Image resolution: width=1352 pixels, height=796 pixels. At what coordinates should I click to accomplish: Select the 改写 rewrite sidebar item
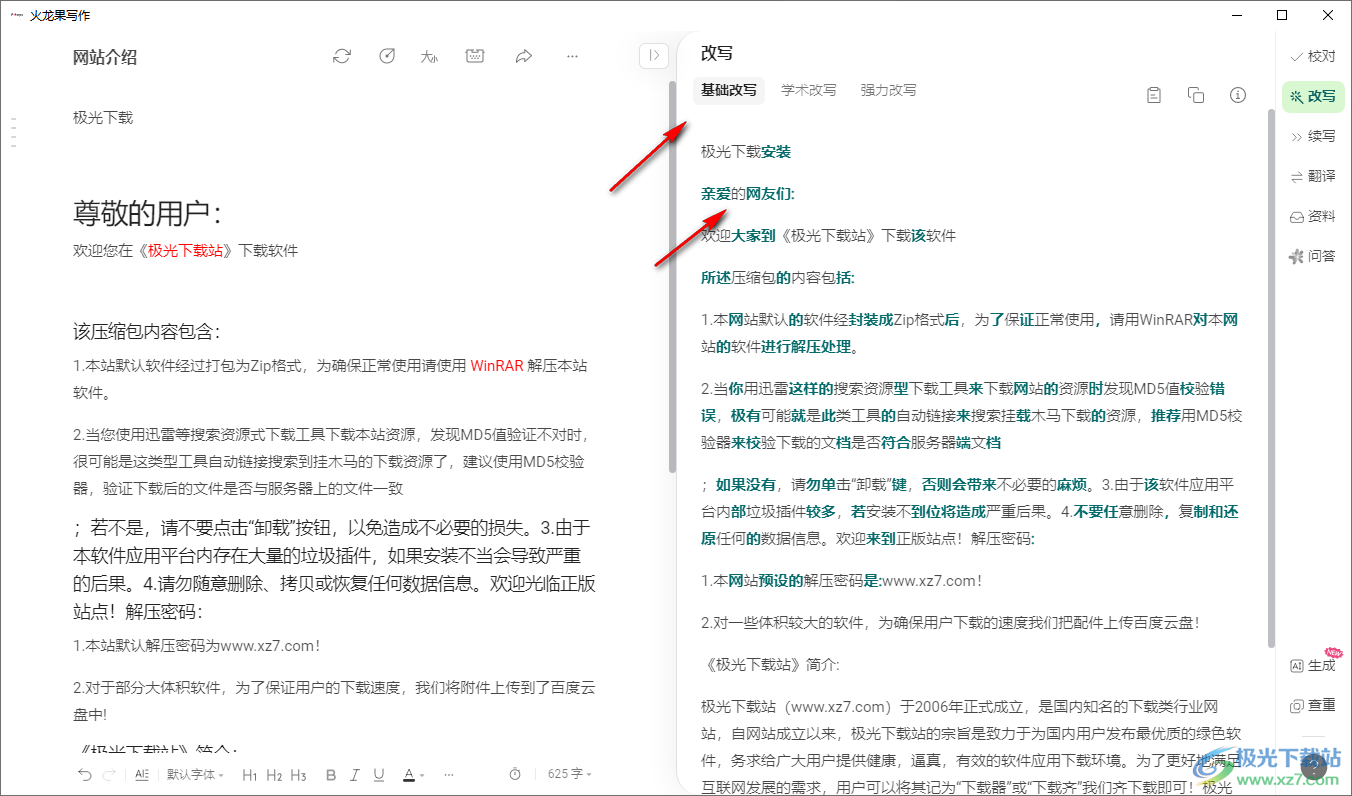pyautogui.click(x=1313, y=96)
